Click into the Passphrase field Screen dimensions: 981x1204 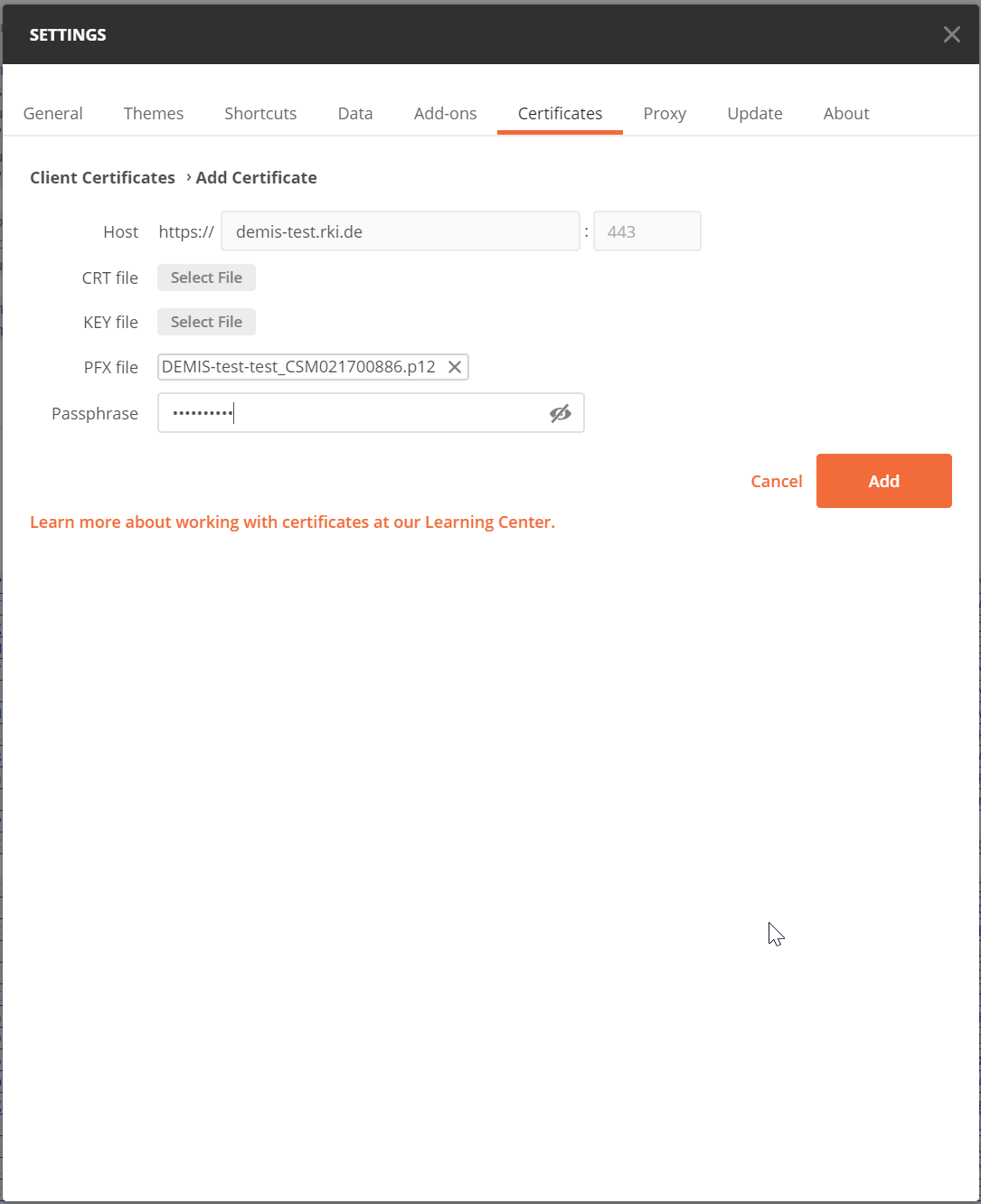pos(371,413)
